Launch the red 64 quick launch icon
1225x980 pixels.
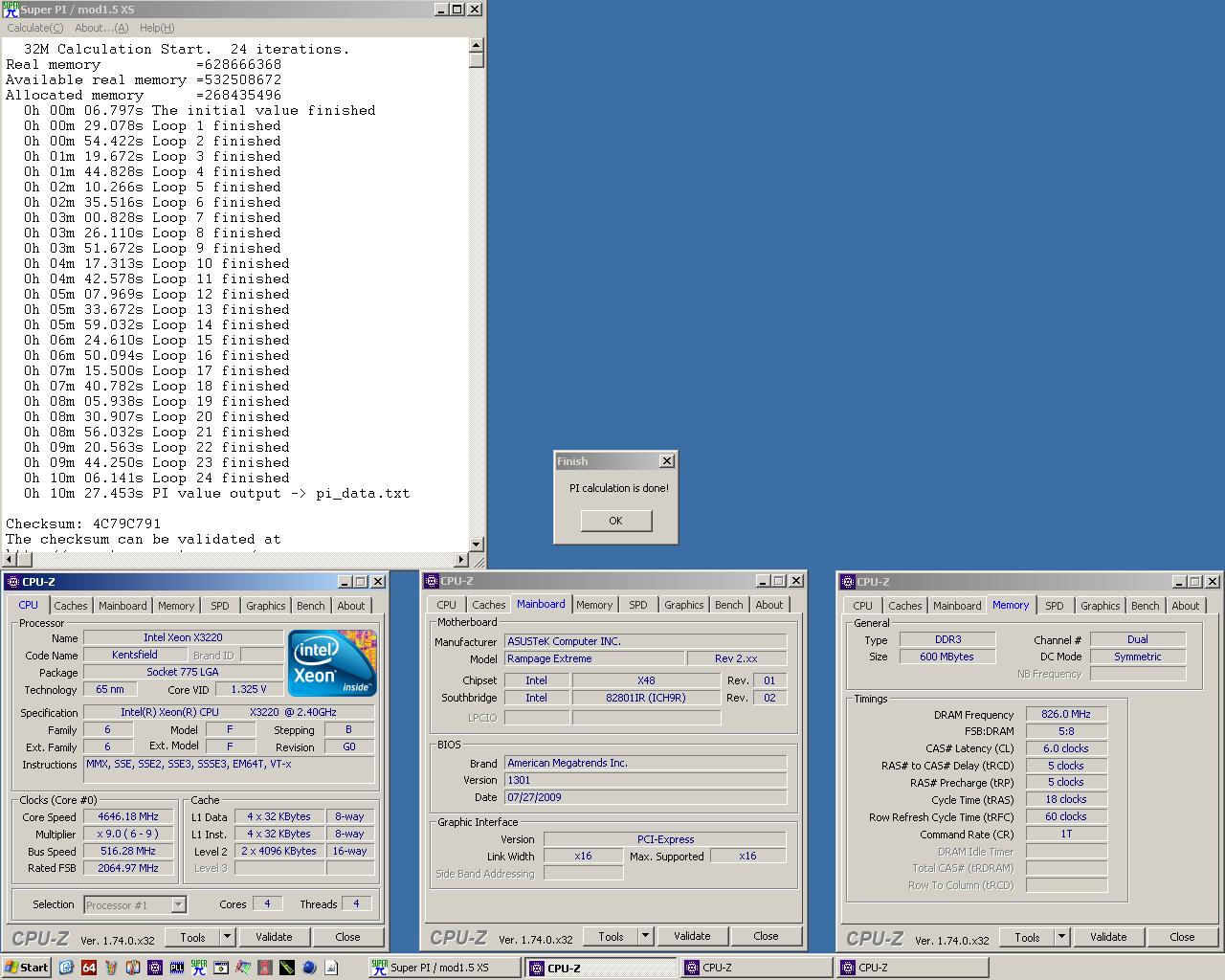click(89, 968)
